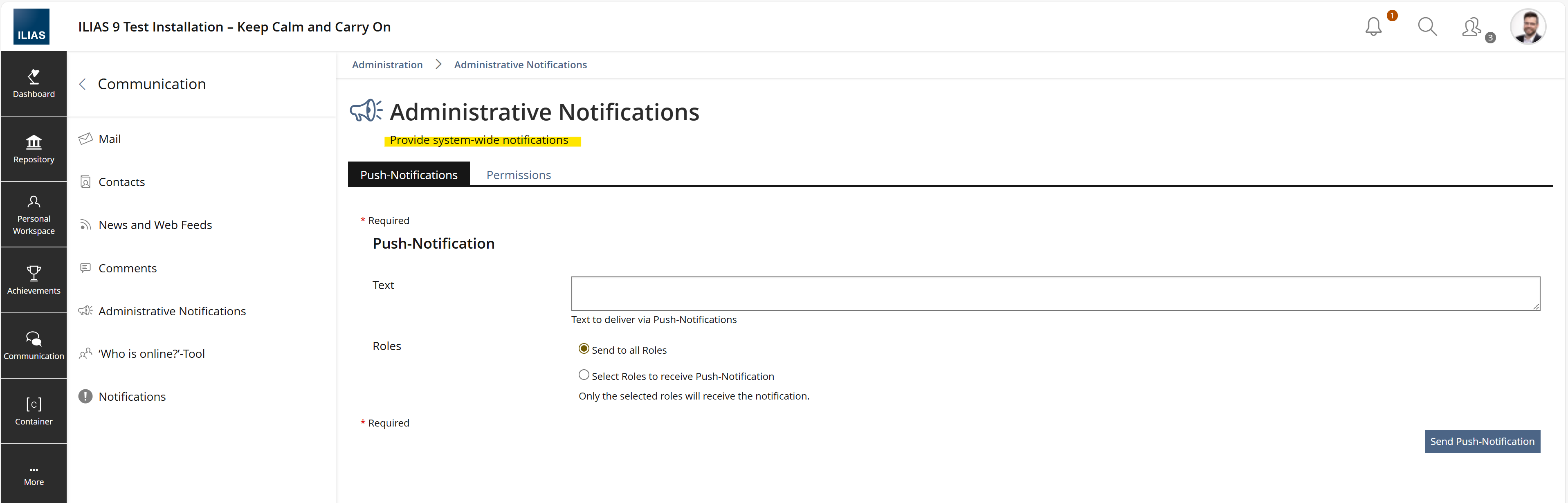Screen dimensions: 1568x503
Task: Collapse Communication panel with back chevron
Action: [x=83, y=84]
